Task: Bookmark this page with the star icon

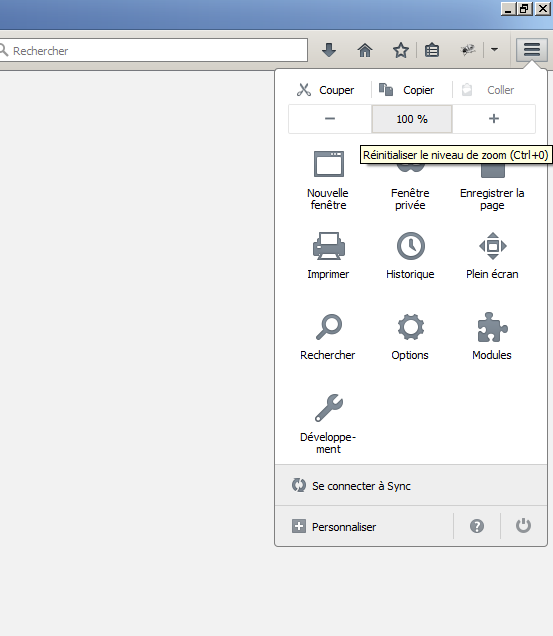Action: coord(400,50)
